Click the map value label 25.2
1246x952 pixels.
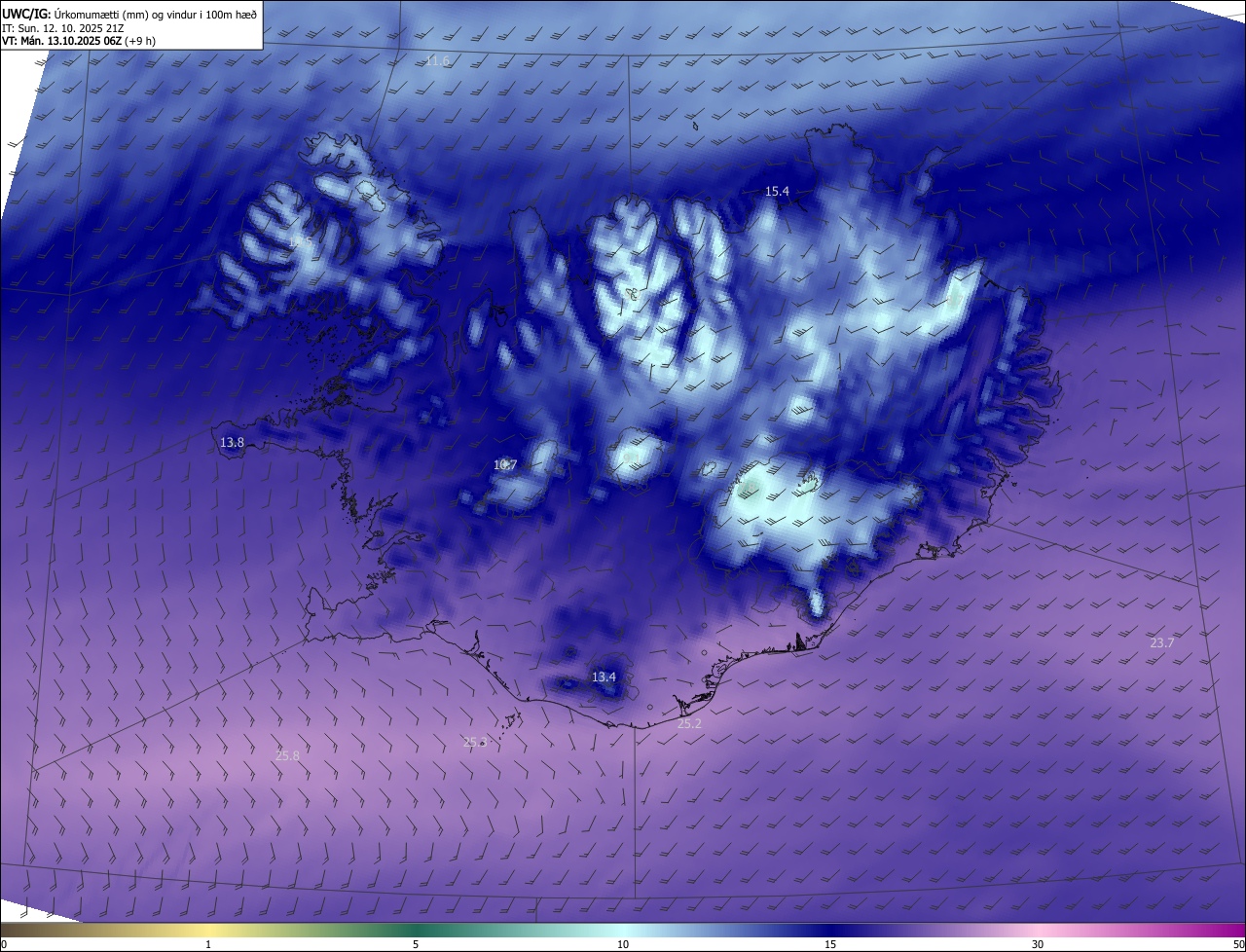click(x=689, y=724)
